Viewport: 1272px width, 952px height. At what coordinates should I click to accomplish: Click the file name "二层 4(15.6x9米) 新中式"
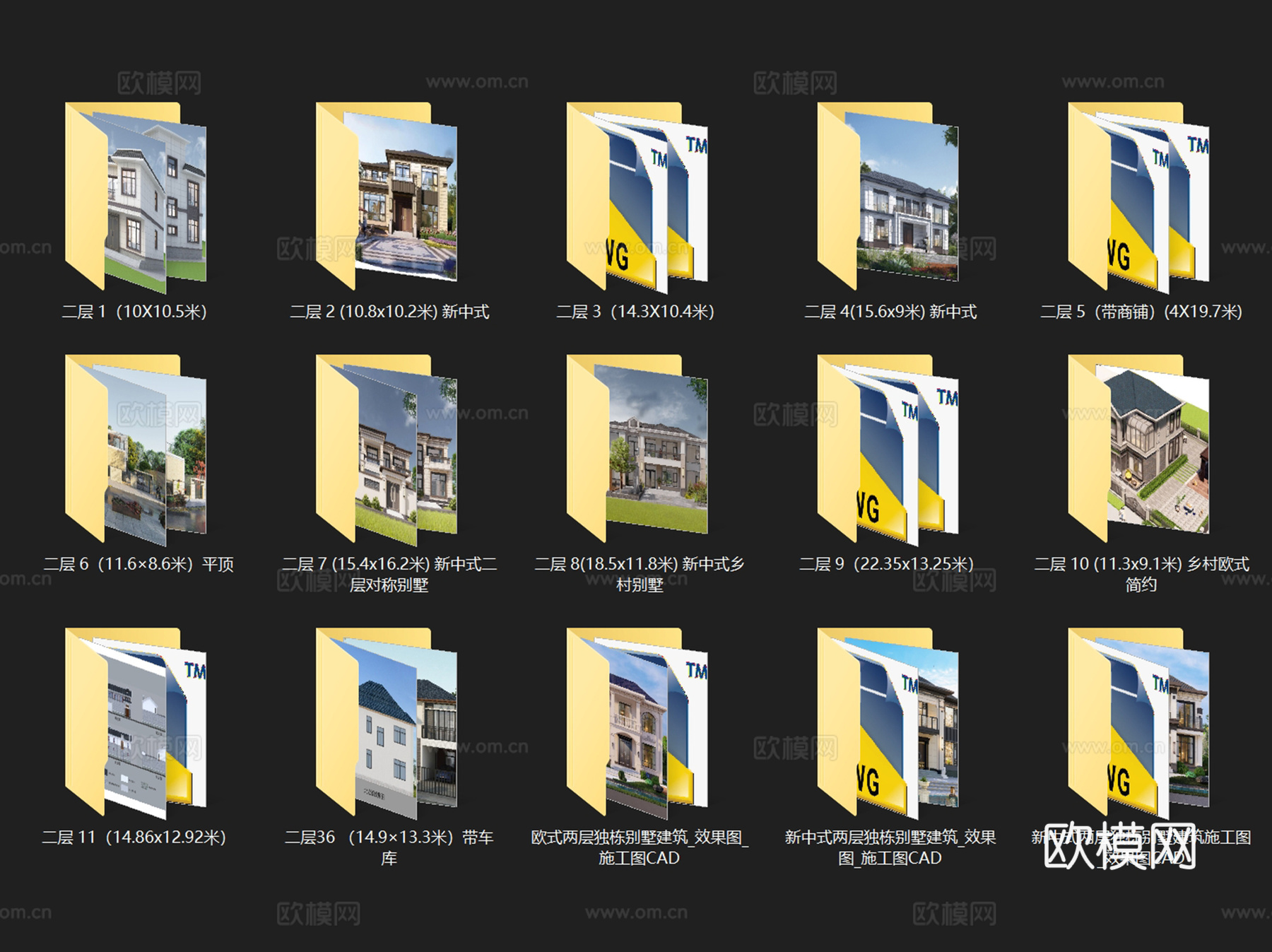coord(890,312)
